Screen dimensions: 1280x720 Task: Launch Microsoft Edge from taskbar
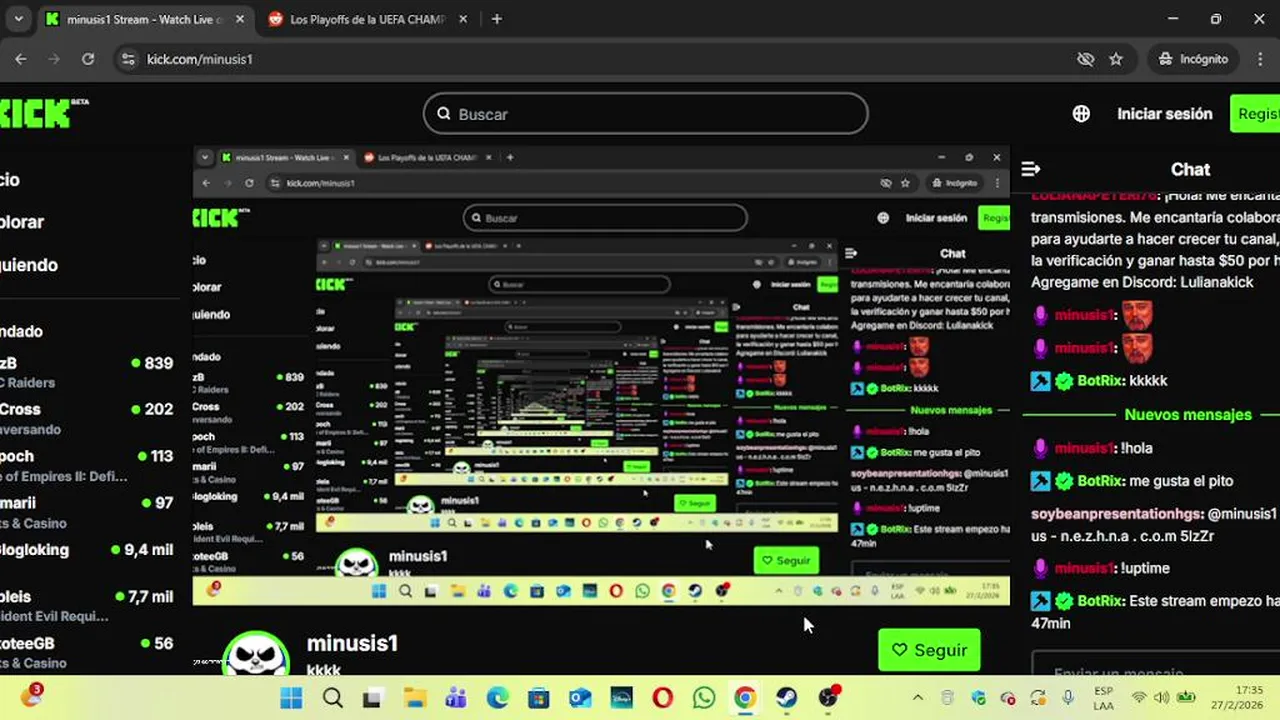tap(497, 698)
